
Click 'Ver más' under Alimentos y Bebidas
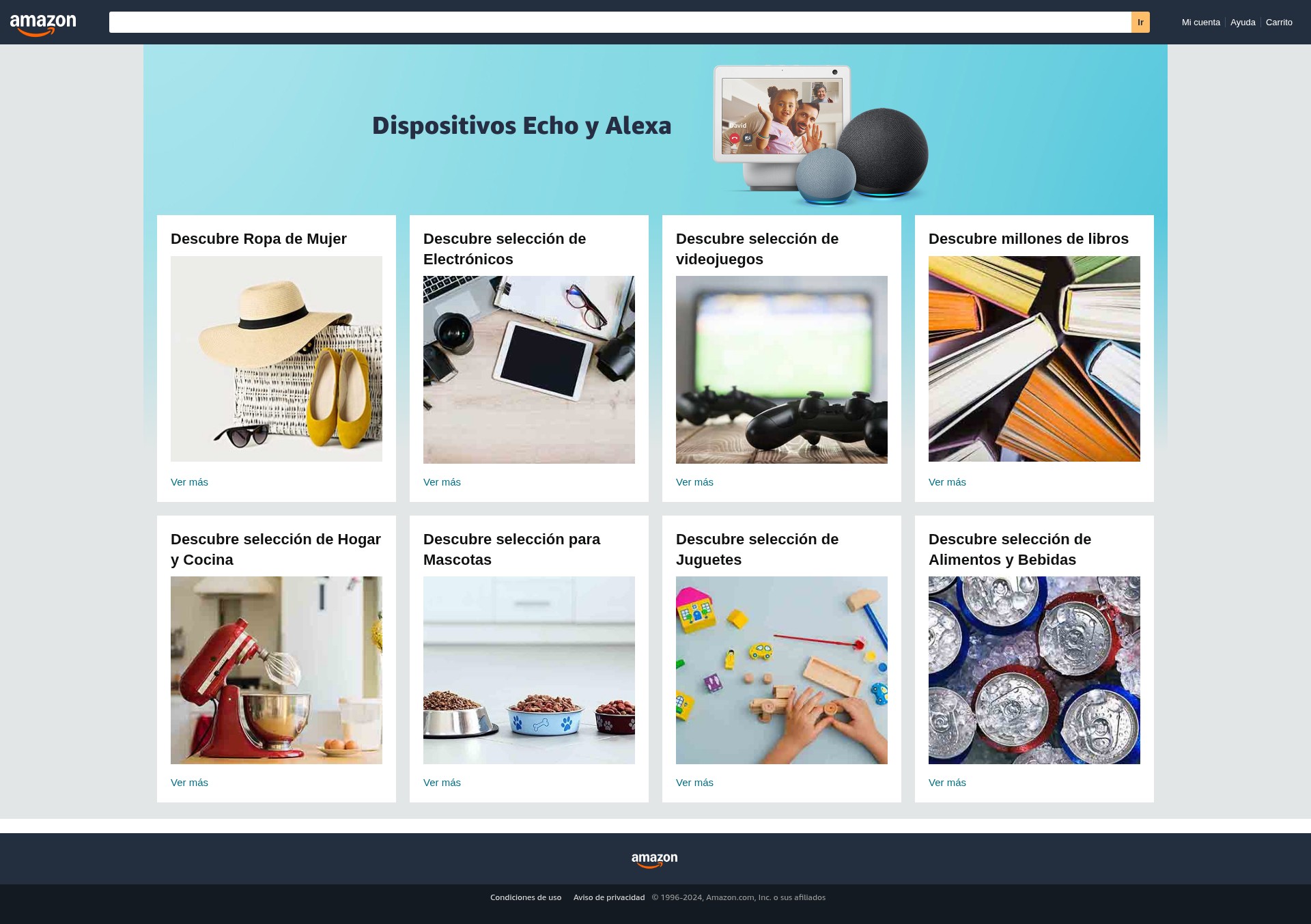[947, 783]
